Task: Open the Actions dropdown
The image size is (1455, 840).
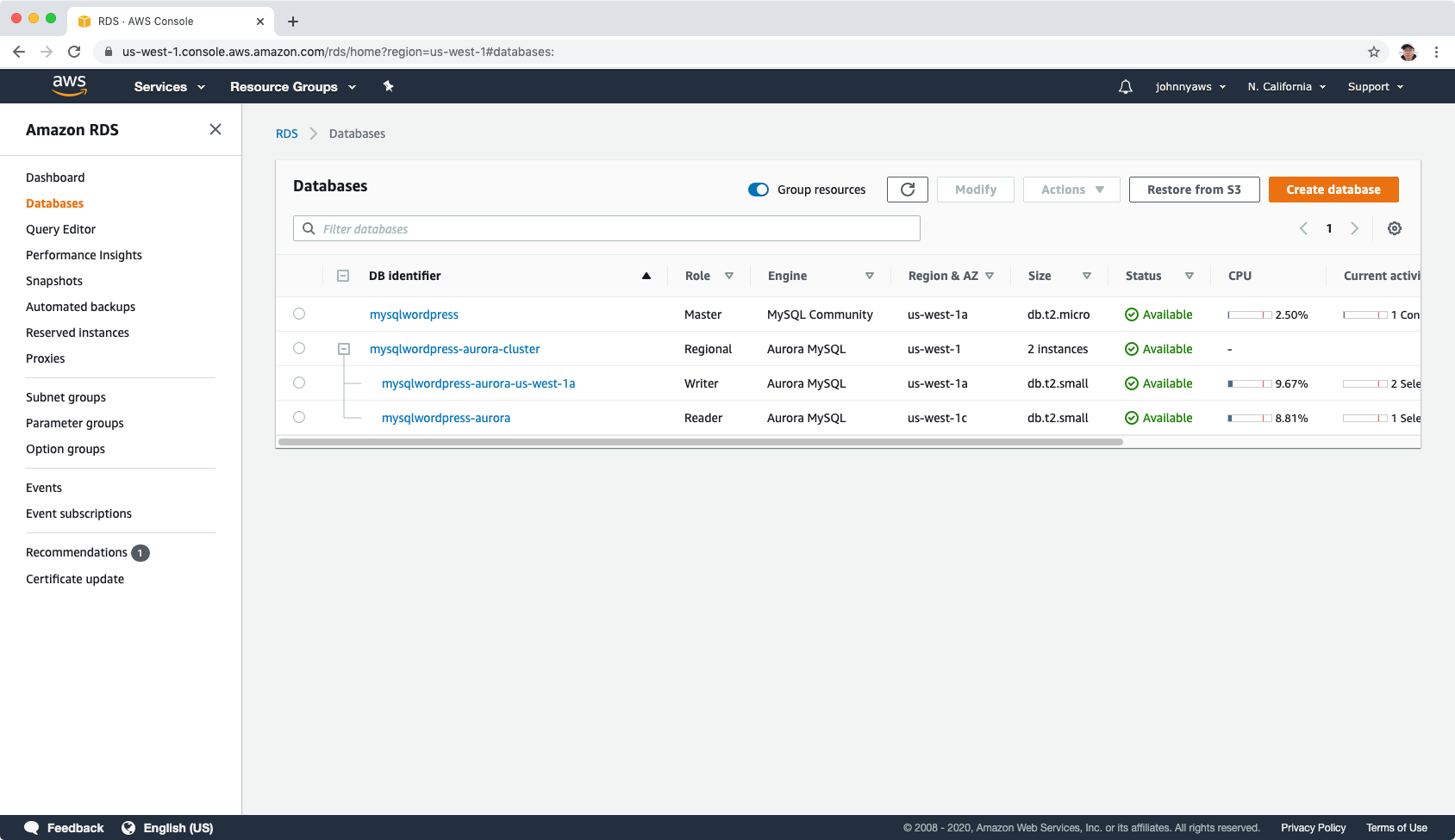Action: click(x=1071, y=190)
